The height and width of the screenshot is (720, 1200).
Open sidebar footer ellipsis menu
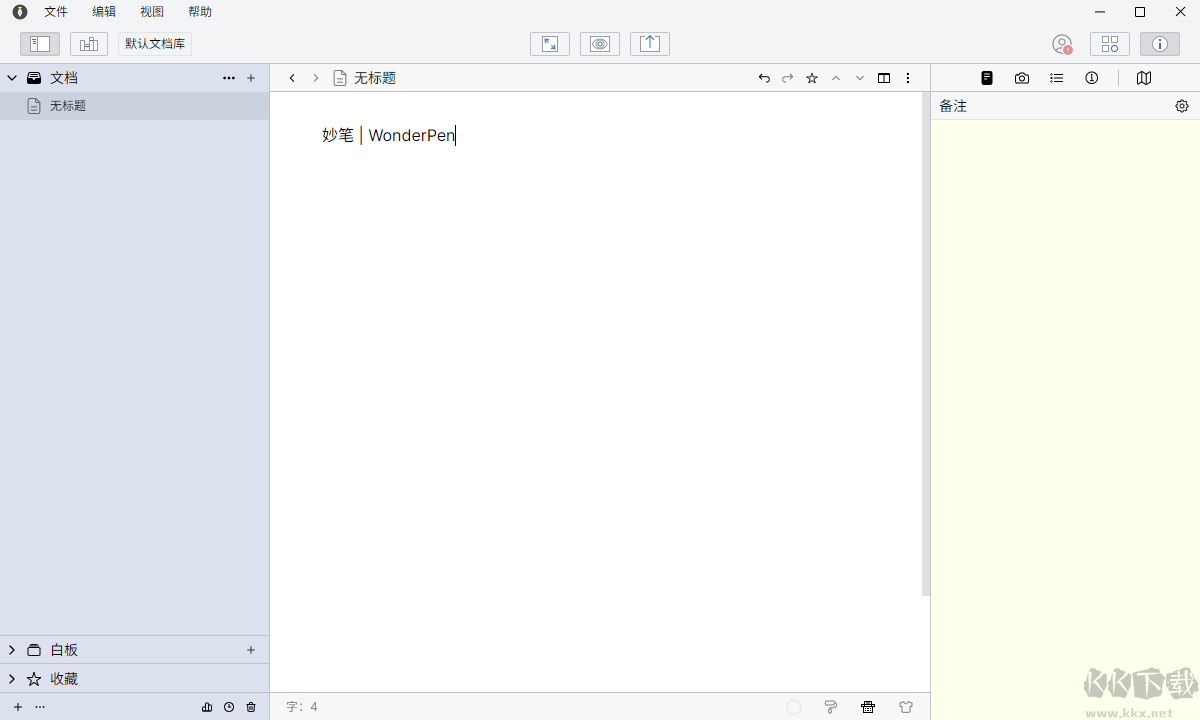point(40,707)
